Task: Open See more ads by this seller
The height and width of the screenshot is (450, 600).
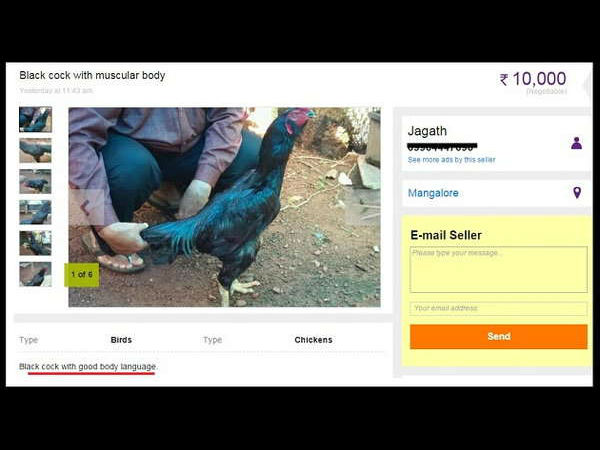Action: pyautogui.click(x=452, y=160)
